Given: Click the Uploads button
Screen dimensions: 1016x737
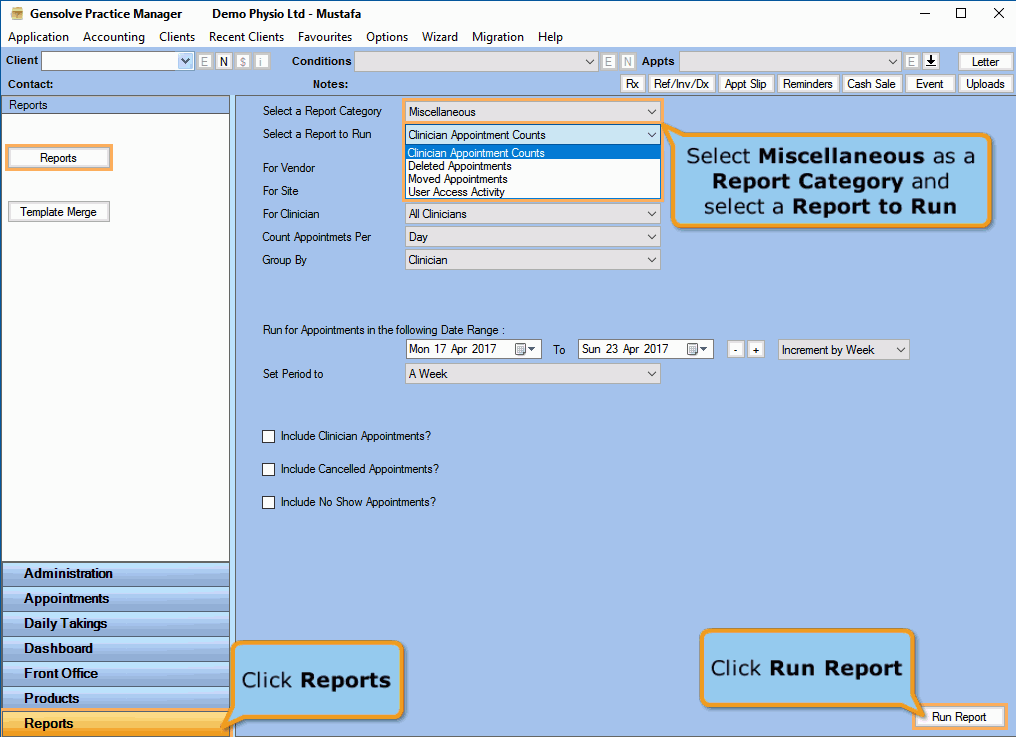Looking at the screenshot, I should point(985,84).
